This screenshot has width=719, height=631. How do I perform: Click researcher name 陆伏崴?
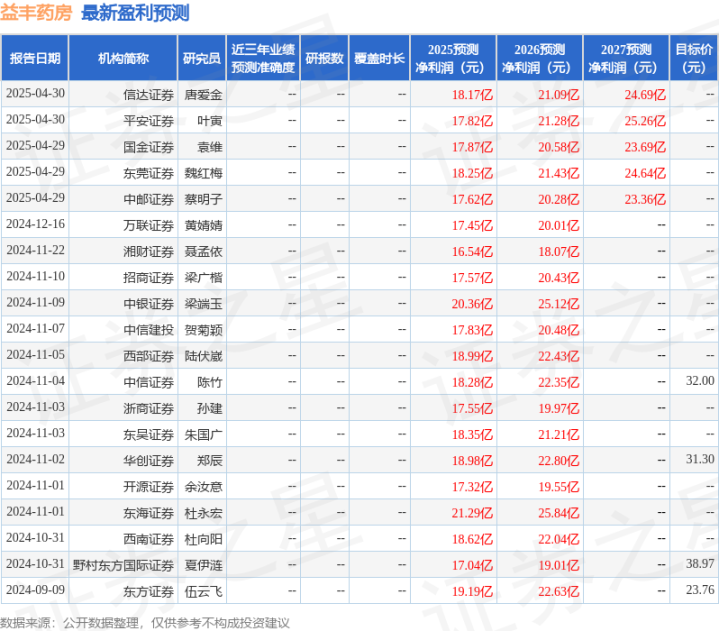204,356
